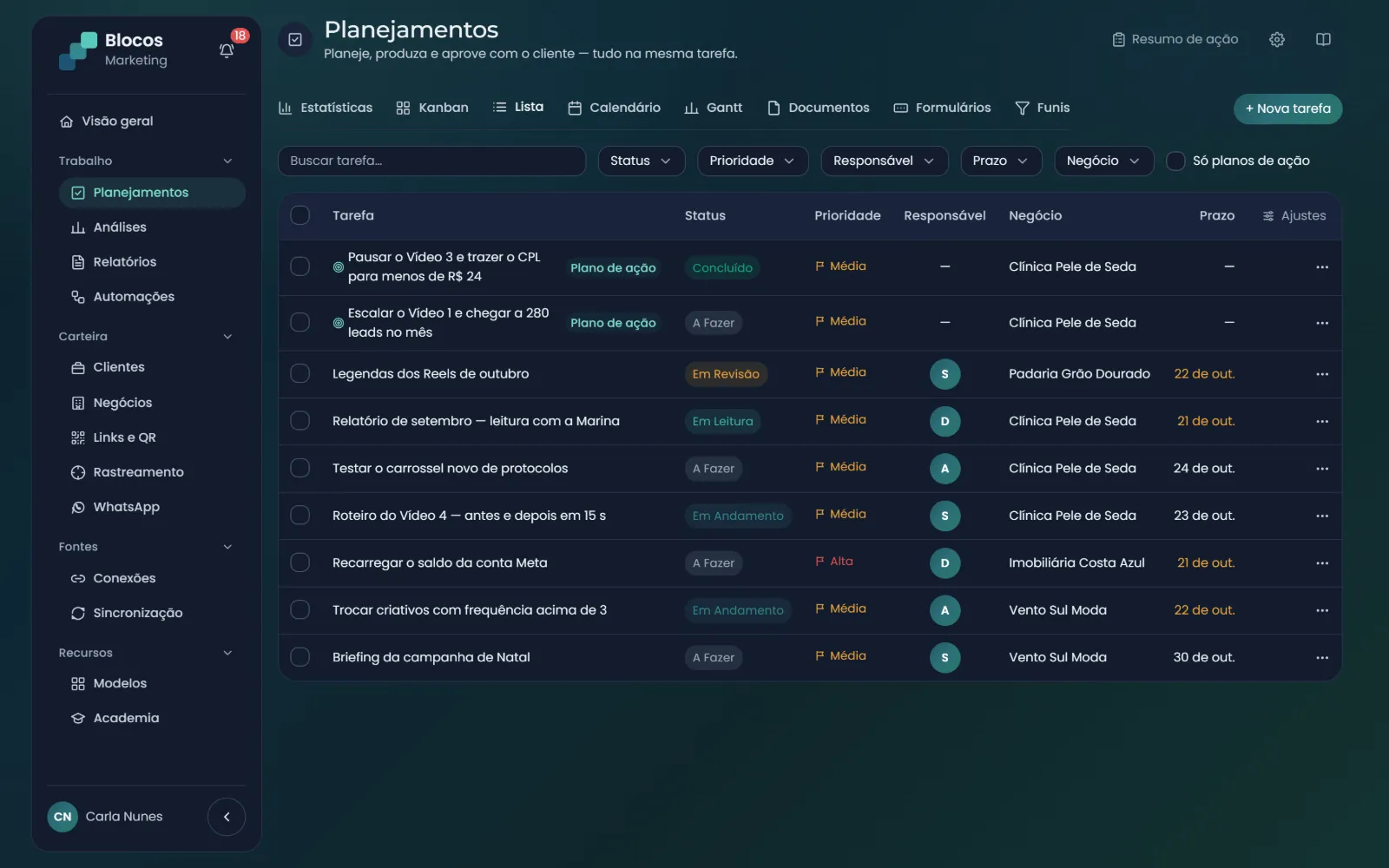
Task: Click the Em Revisão status badge
Action: coord(726,374)
